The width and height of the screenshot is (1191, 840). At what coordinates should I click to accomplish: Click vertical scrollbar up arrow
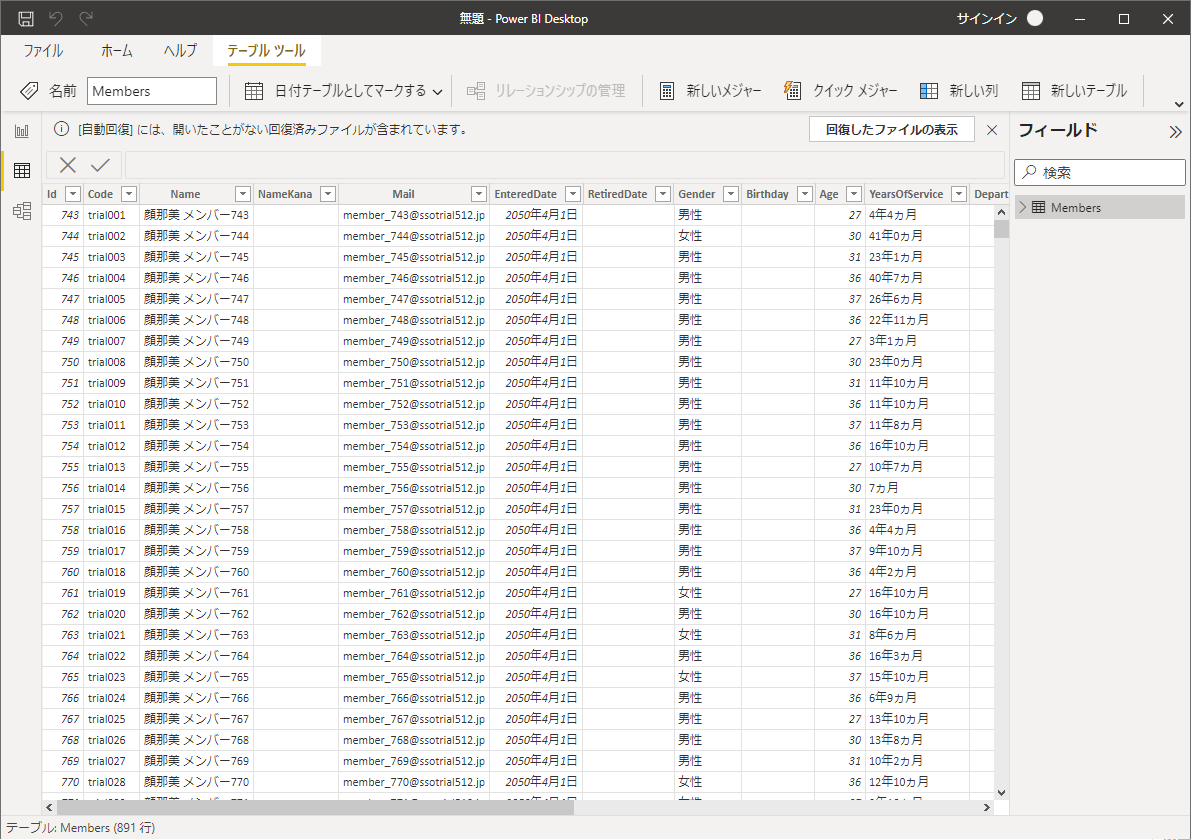click(x=1001, y=213)
